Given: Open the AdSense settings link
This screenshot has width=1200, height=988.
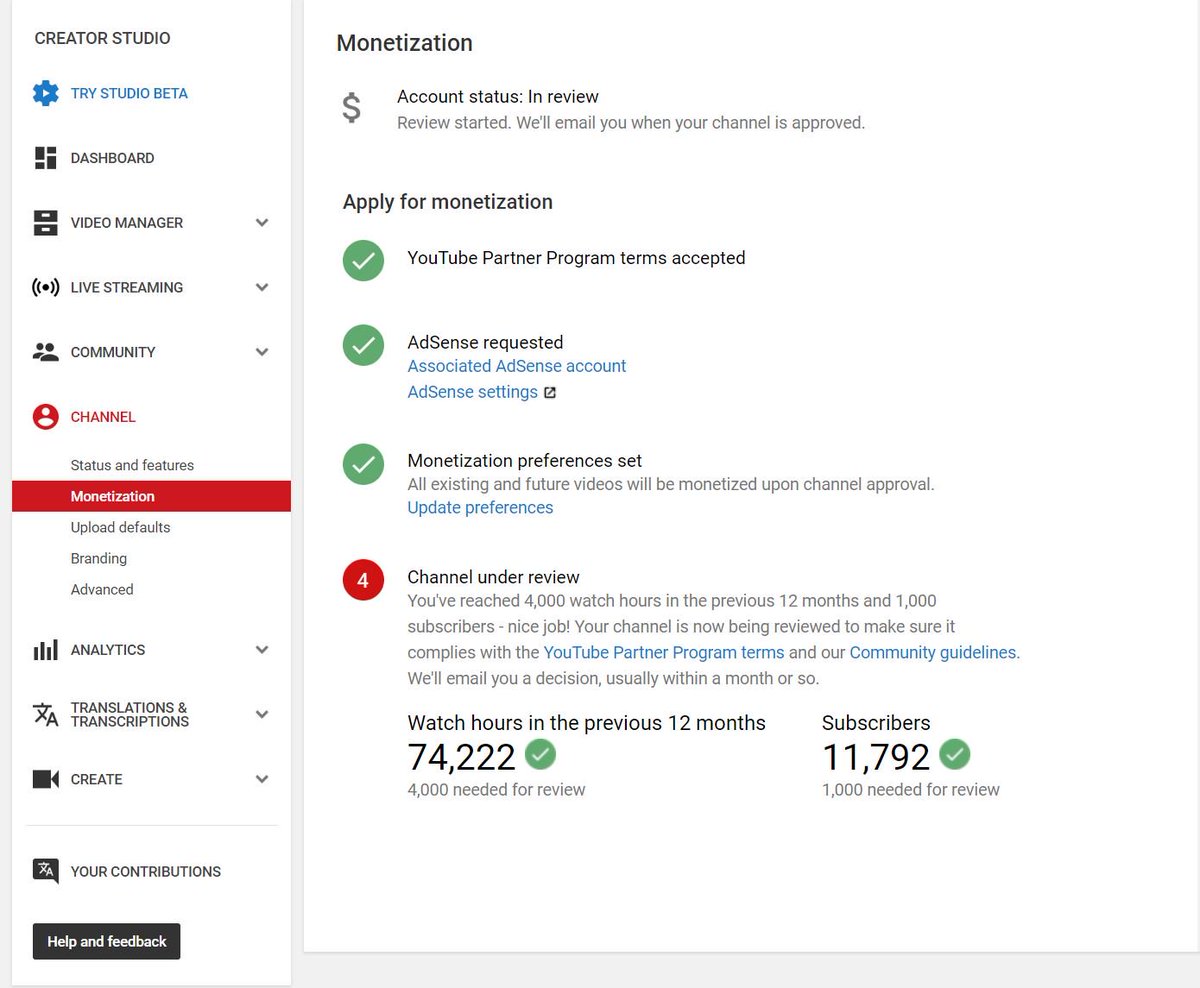Looking at the screenshot, I should coord(473,392).
